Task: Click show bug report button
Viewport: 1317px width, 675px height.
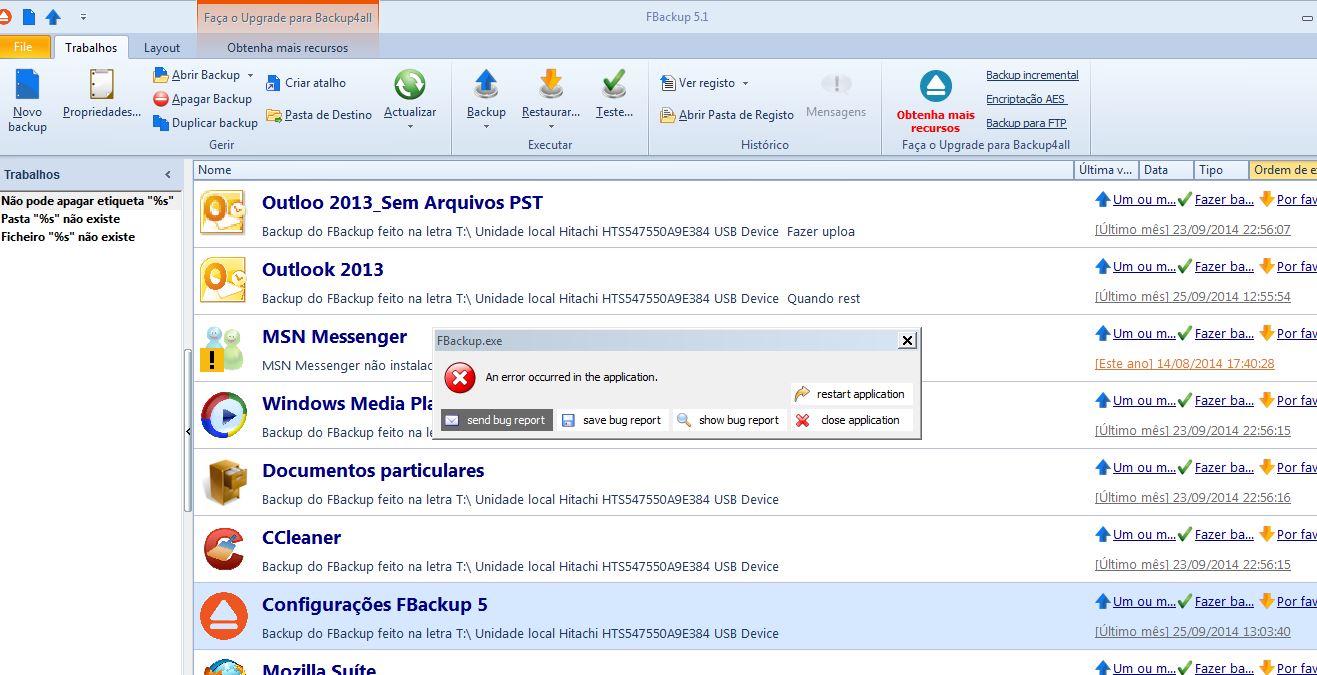Action: pyautogui.click(x=729, y=420)
